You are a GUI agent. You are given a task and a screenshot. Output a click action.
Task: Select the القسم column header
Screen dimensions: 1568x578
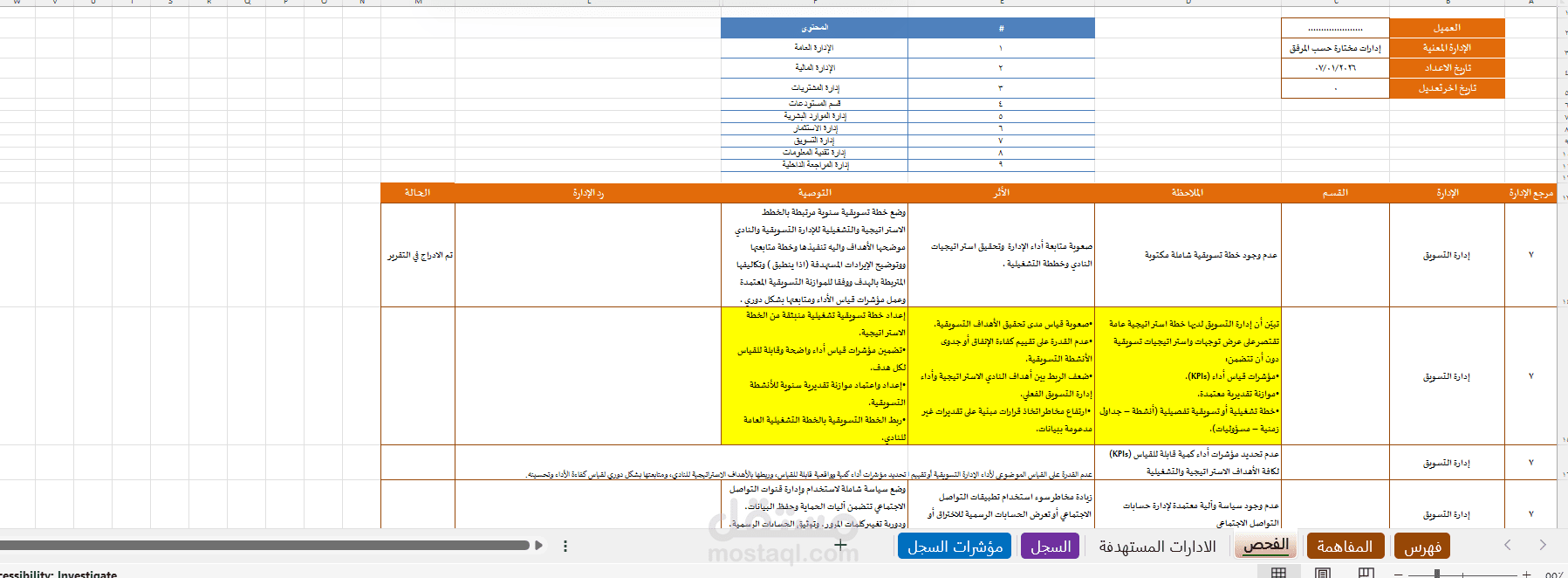(1335, 193)
